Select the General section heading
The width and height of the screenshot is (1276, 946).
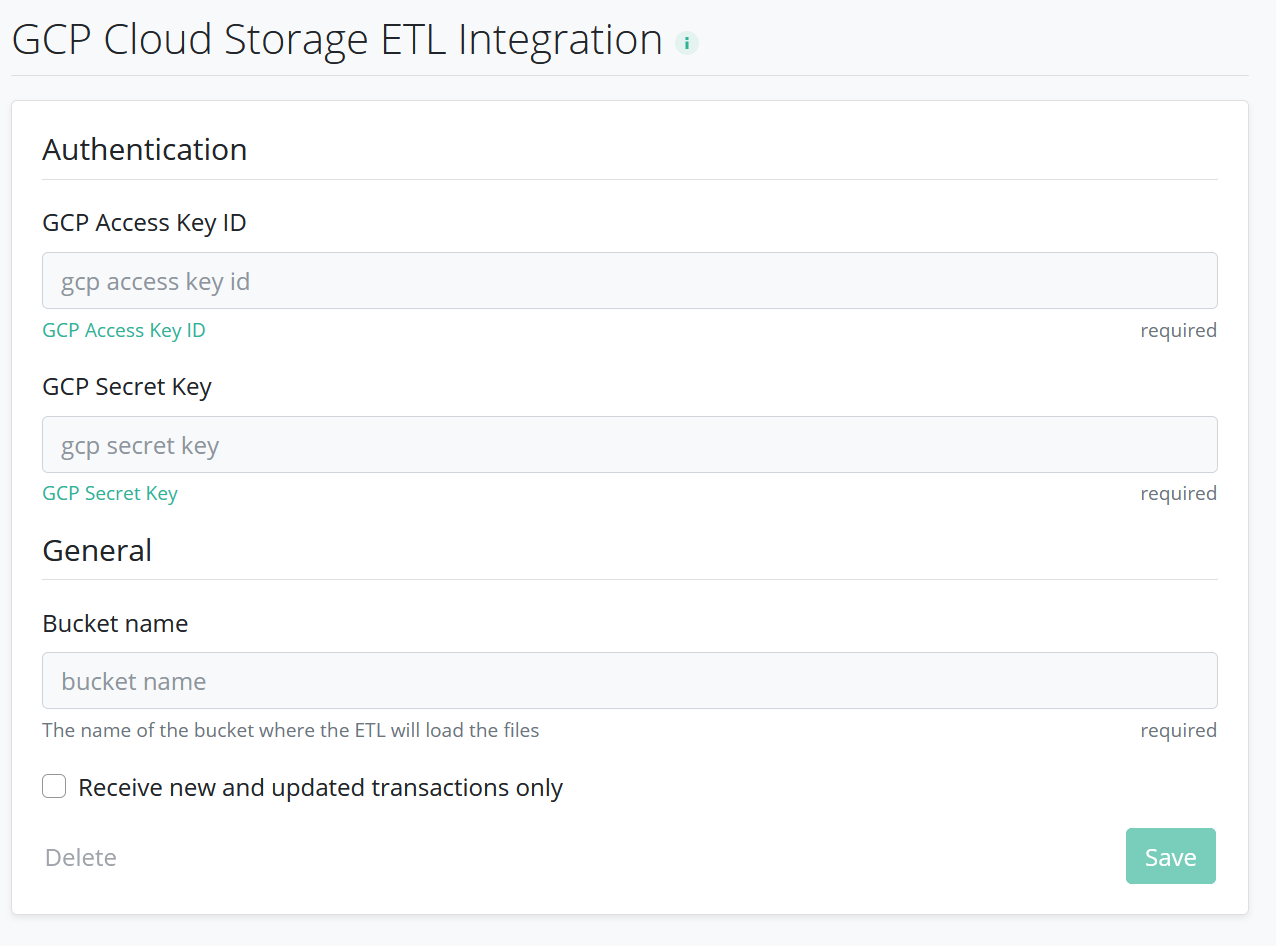97,551
